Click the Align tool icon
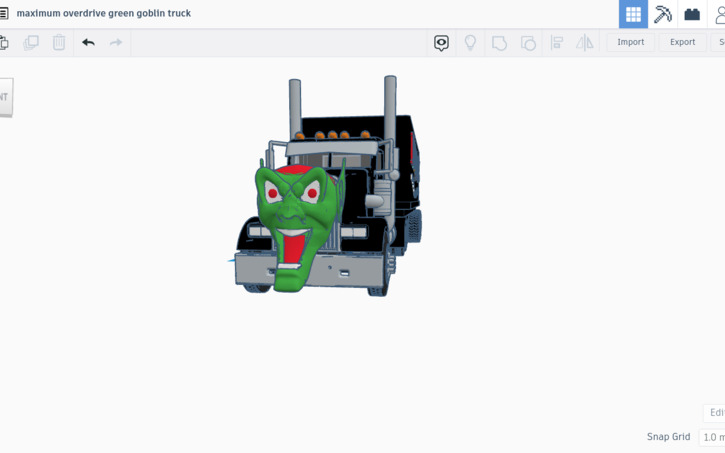The image size is (725, 453). pyautogui.click(x=557, y=43)
